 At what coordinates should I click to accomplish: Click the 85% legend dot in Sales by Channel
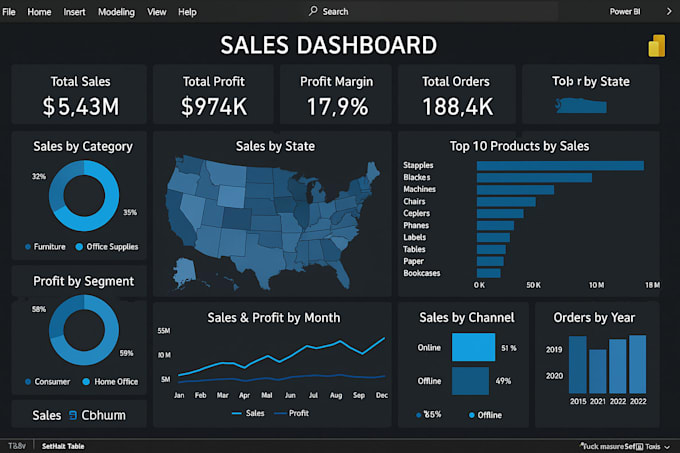[x=418, y=415]
